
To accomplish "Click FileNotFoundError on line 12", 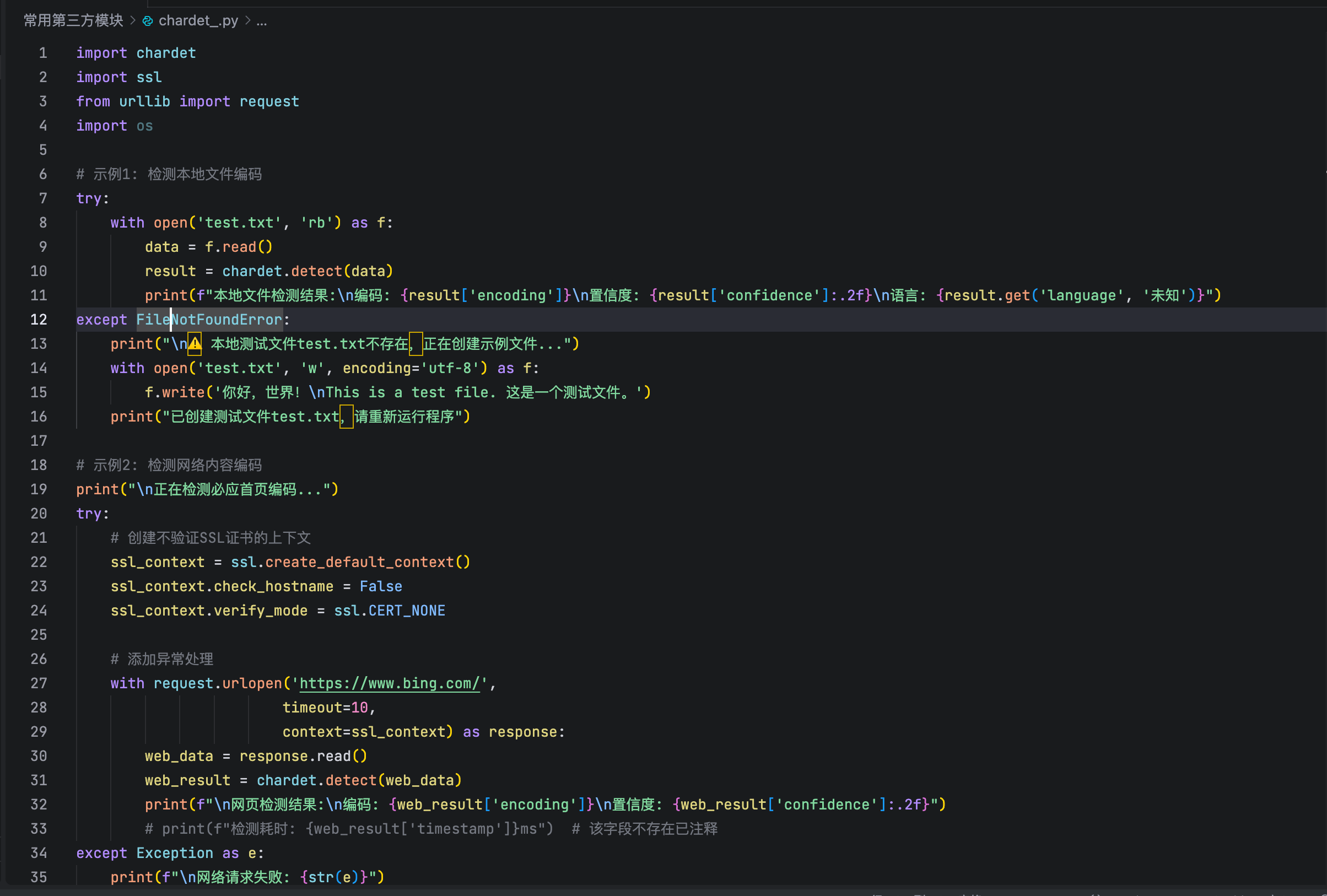I will point(209,320).
